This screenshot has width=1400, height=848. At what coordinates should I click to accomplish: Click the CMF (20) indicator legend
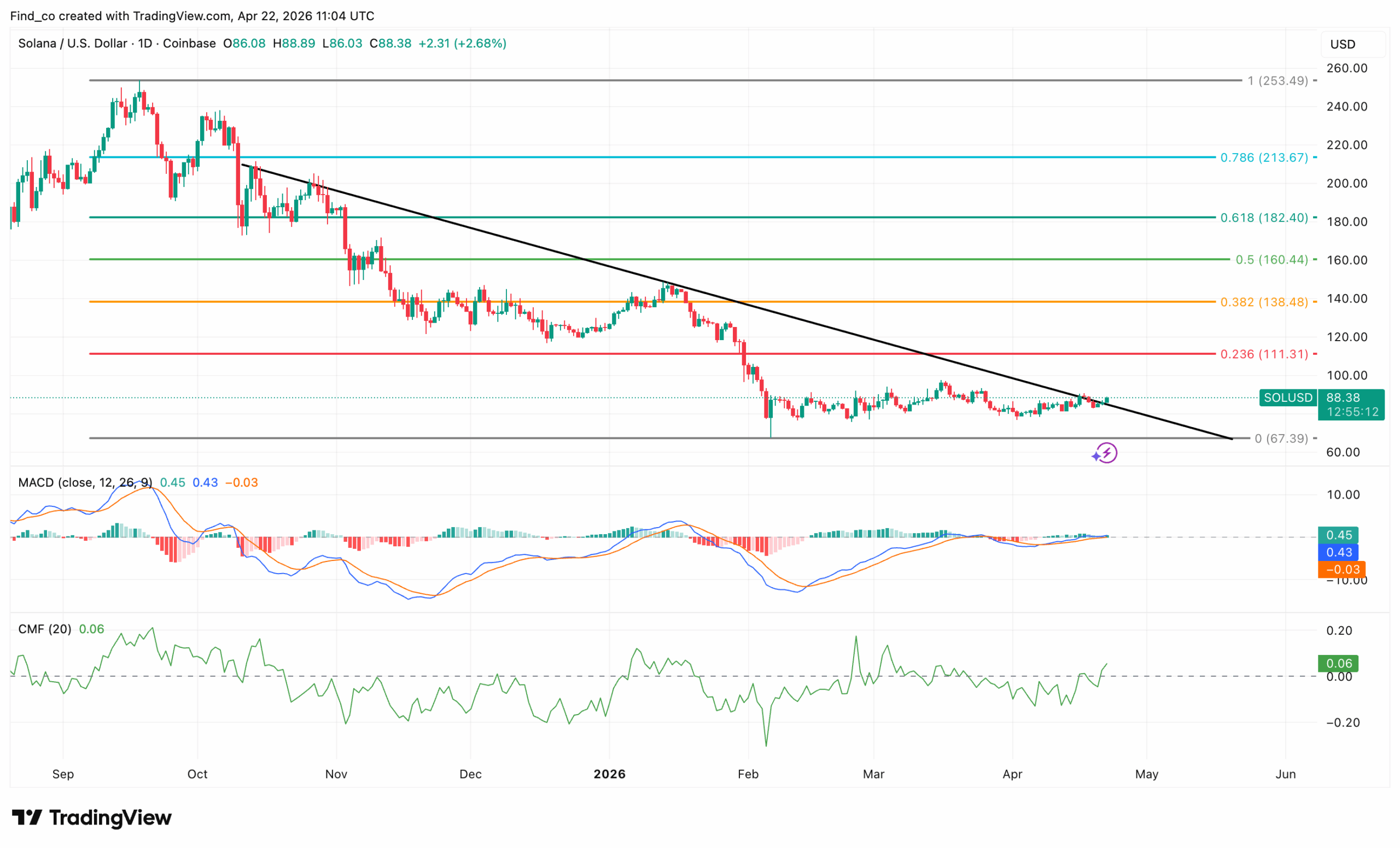[45, 629]
